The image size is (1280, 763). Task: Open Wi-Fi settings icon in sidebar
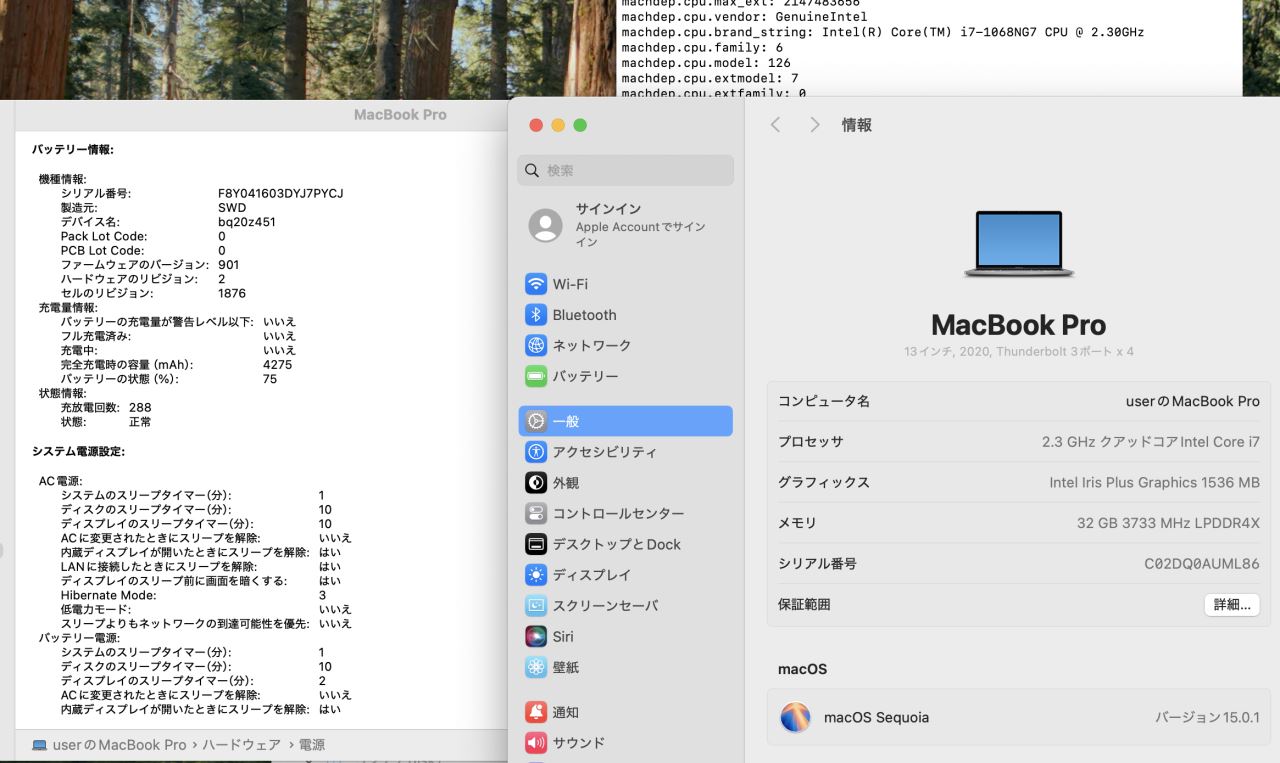click(x=536, y=284)
